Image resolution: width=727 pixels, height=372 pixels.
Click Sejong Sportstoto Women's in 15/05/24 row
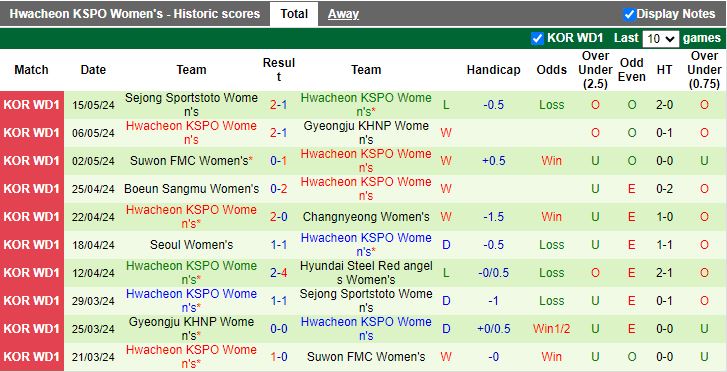191,105
